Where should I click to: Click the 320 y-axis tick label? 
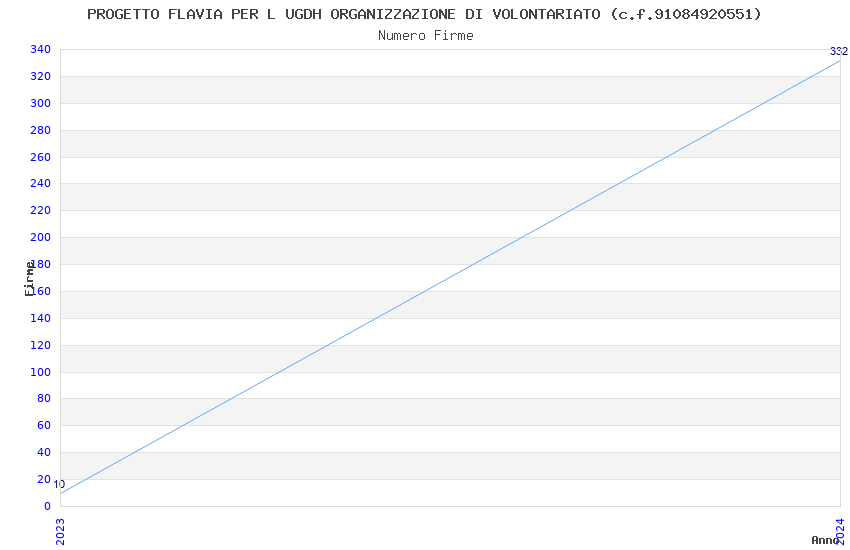41,76
